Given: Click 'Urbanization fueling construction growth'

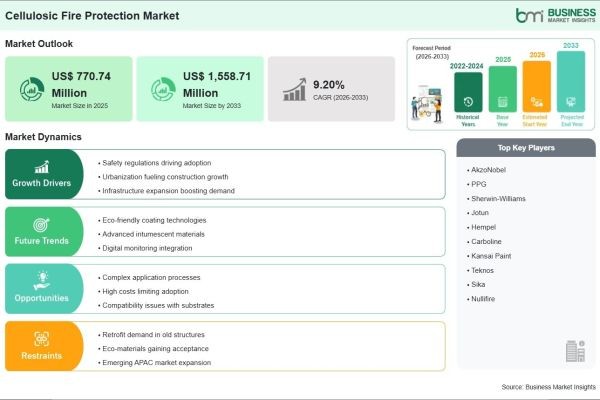Looking at the screenshot, I should pyautogui.click(x=165, y=177).
